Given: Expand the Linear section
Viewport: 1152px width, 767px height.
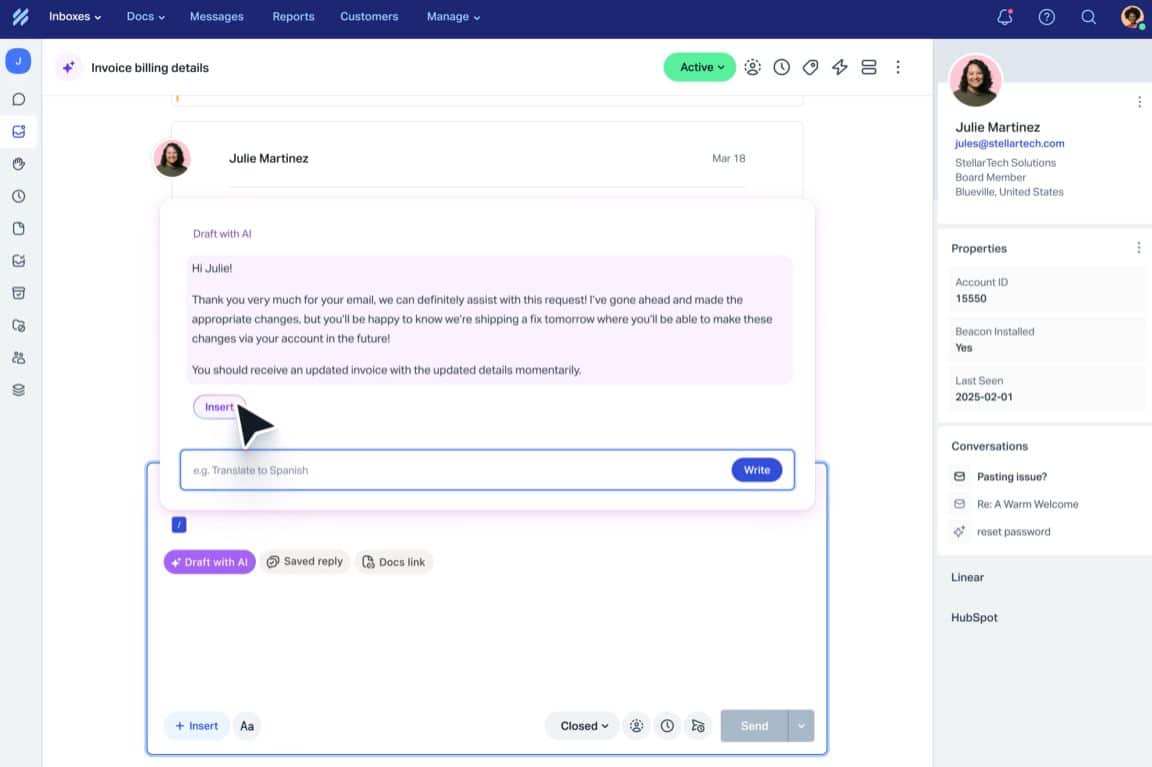Looking at the screenshot, I should point(967,577).
